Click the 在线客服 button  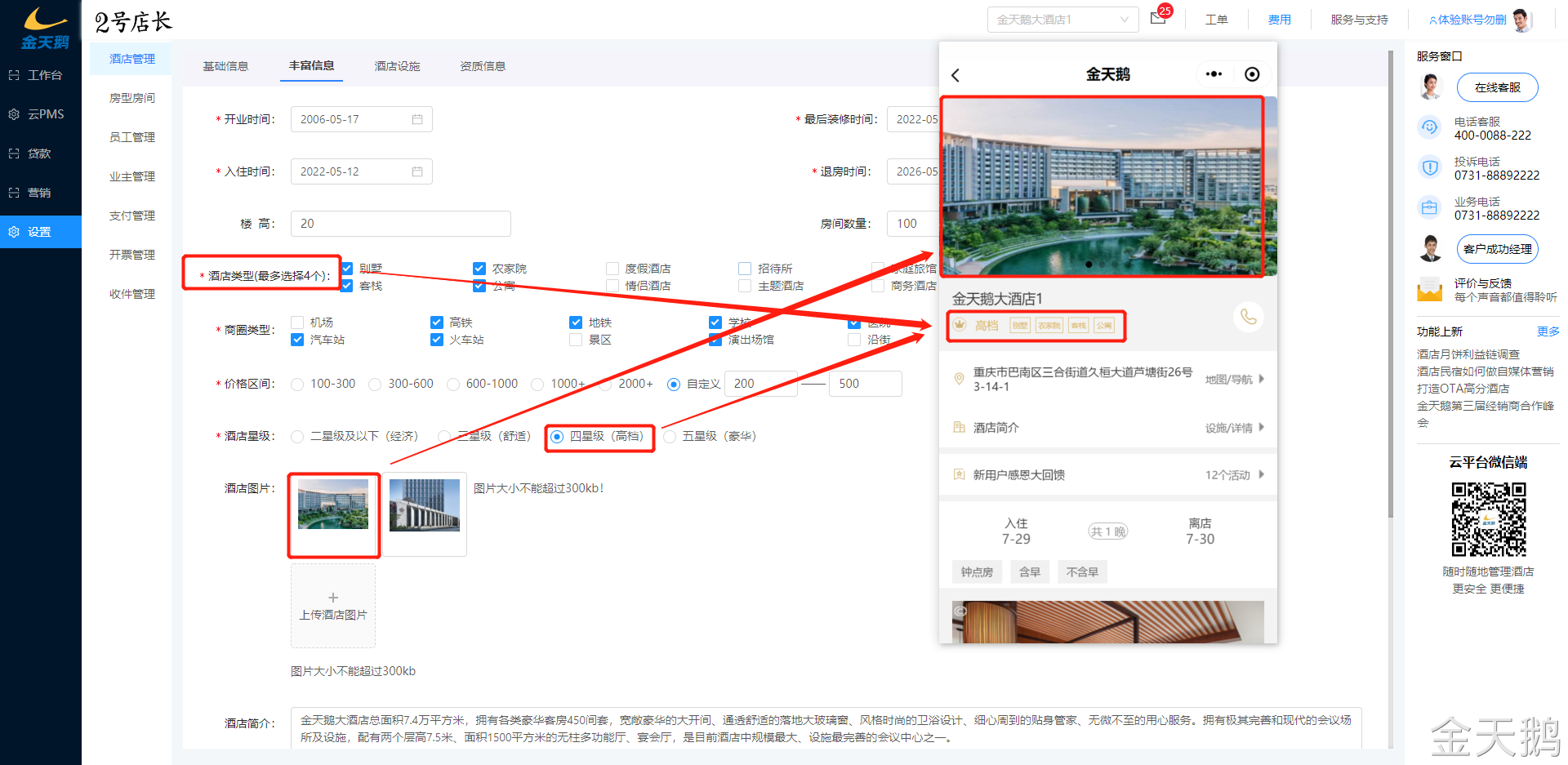(1497, 87)
